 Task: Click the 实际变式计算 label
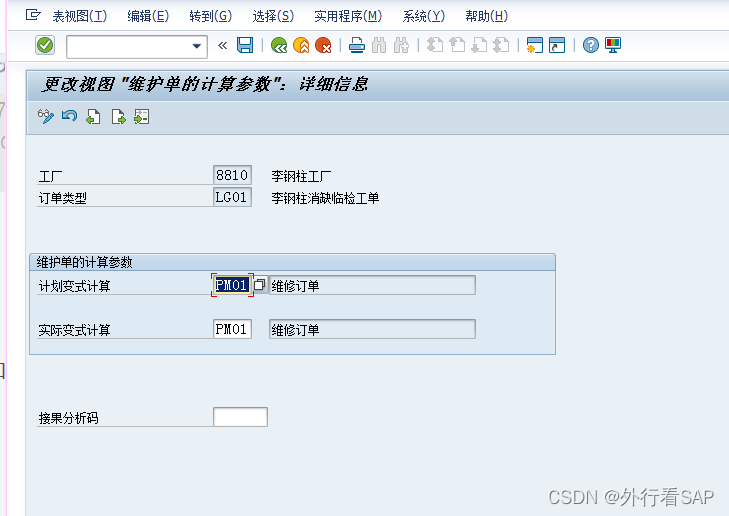(x=74, y=330)
